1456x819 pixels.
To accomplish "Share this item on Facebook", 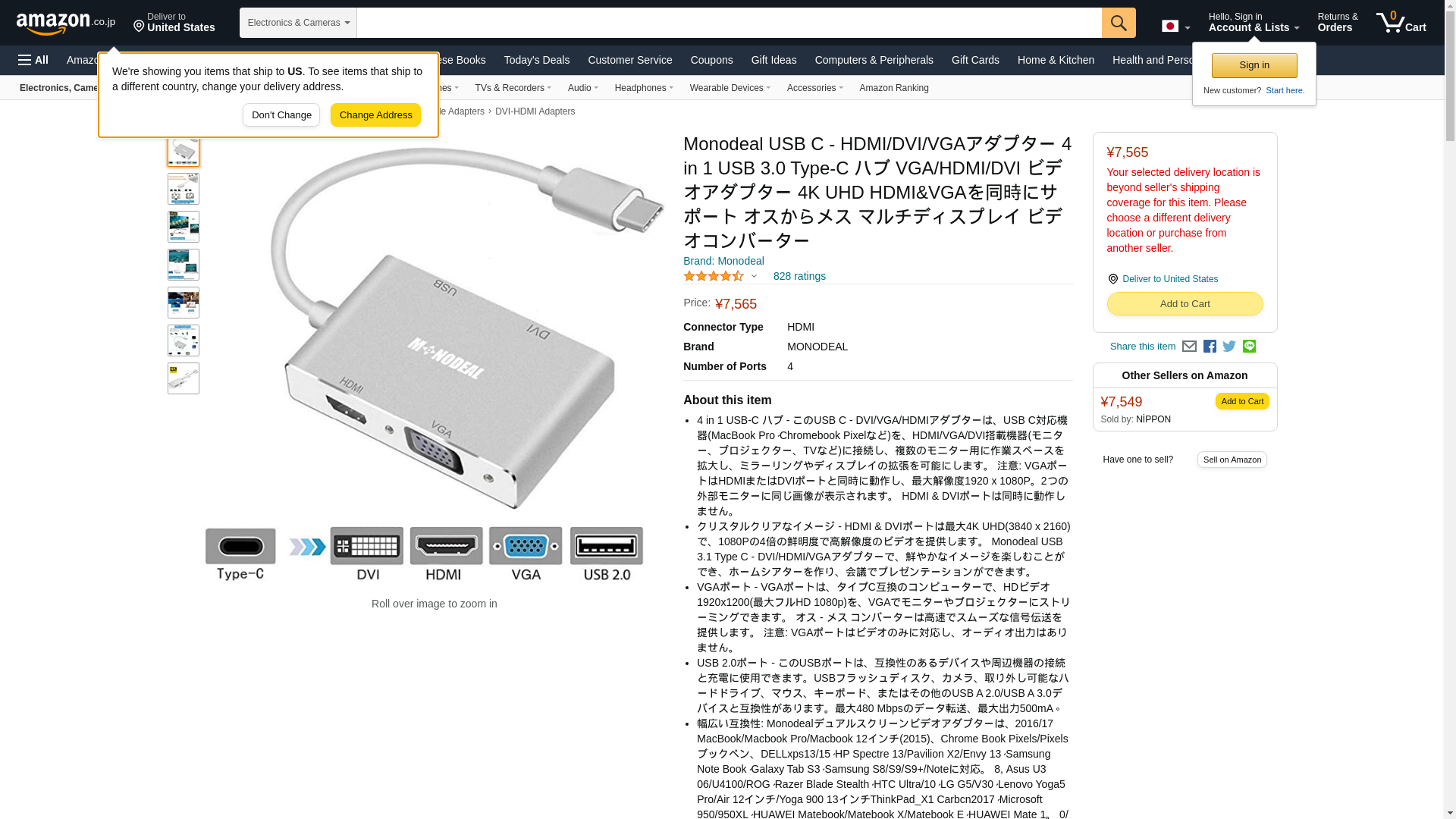I will tap(1210, 347).
